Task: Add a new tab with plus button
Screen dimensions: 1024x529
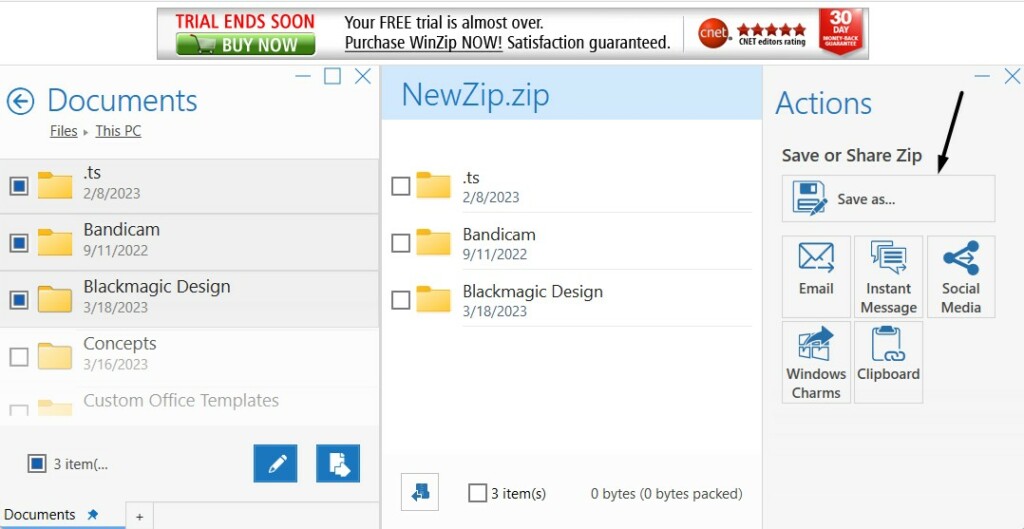Action: [139, 516]
